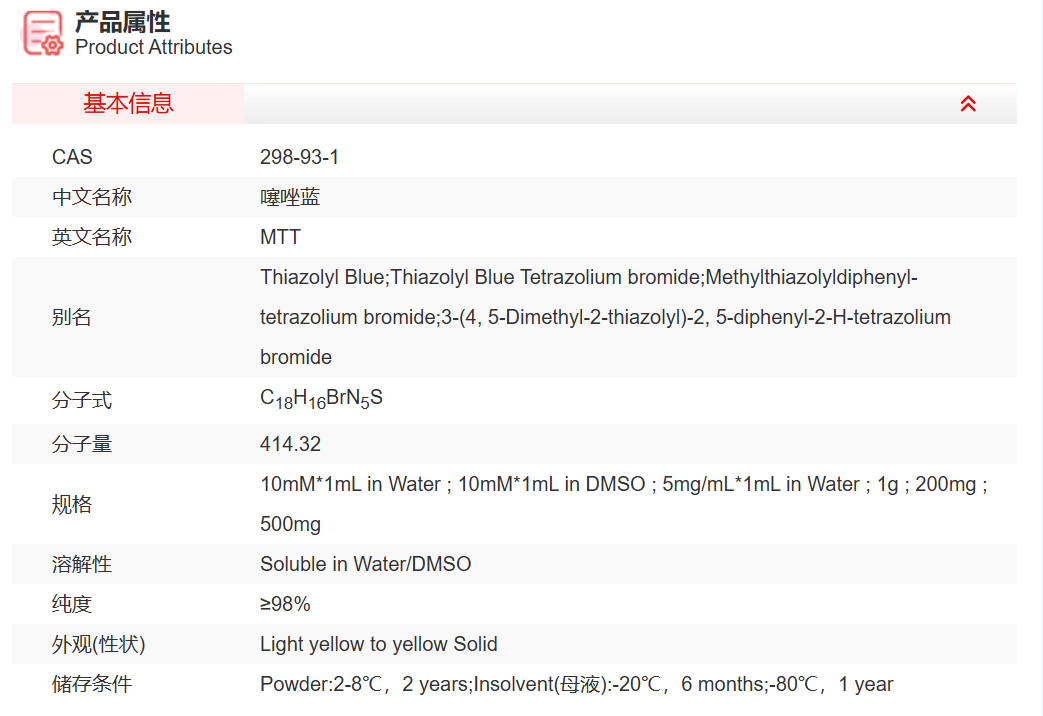Click the 储存条件 row label
The image size is (1043, 716).
[x=92, y=684]
